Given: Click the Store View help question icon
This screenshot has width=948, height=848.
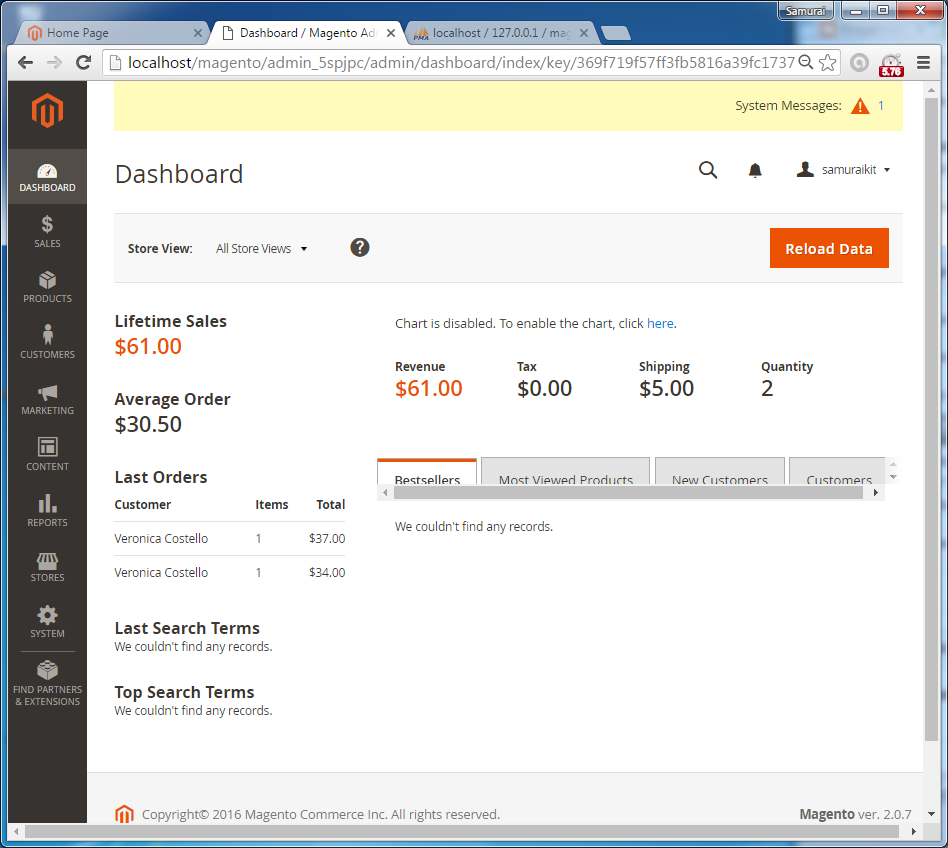Looking at the screenshot, I should (360, 247).
